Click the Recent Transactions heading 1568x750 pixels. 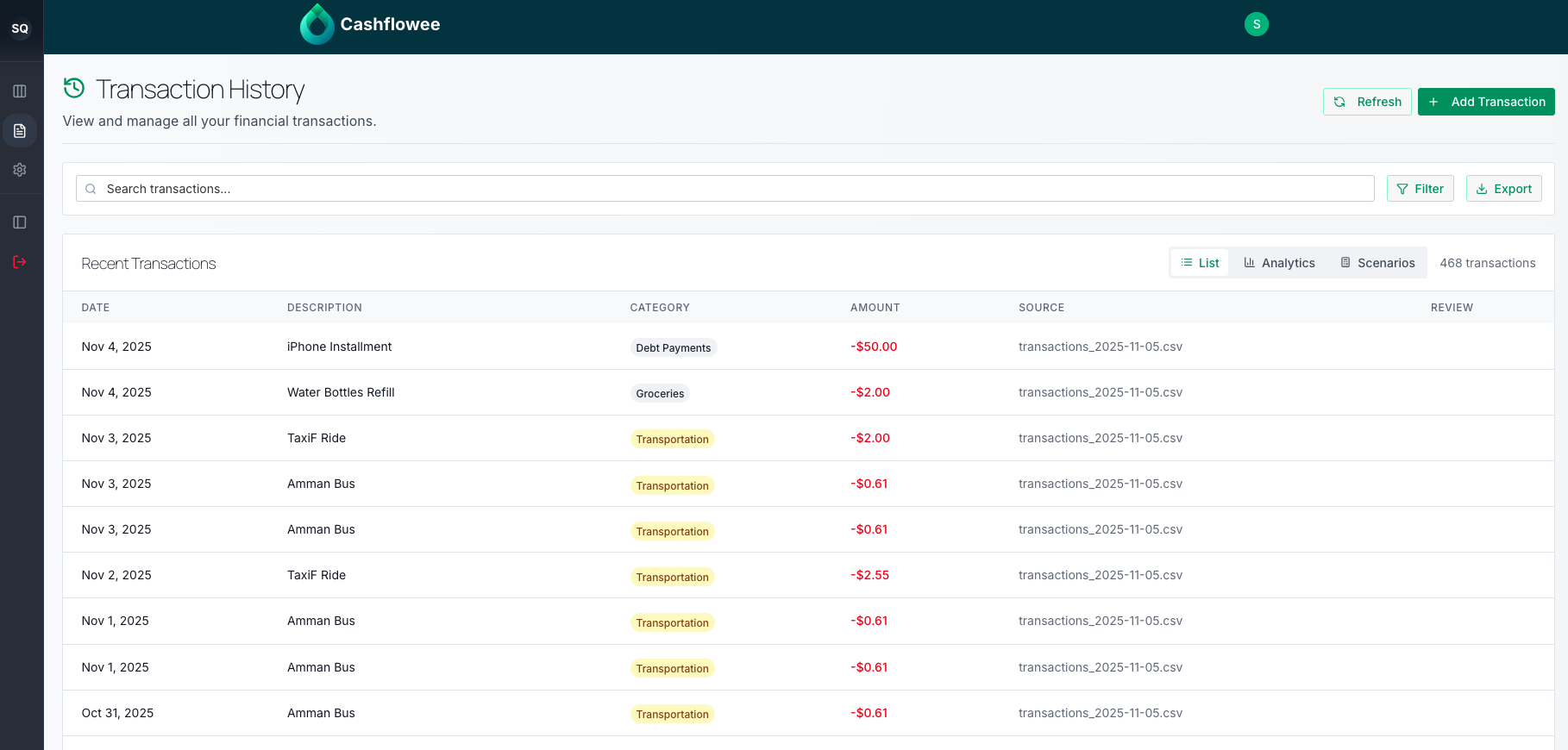[148, 264]
